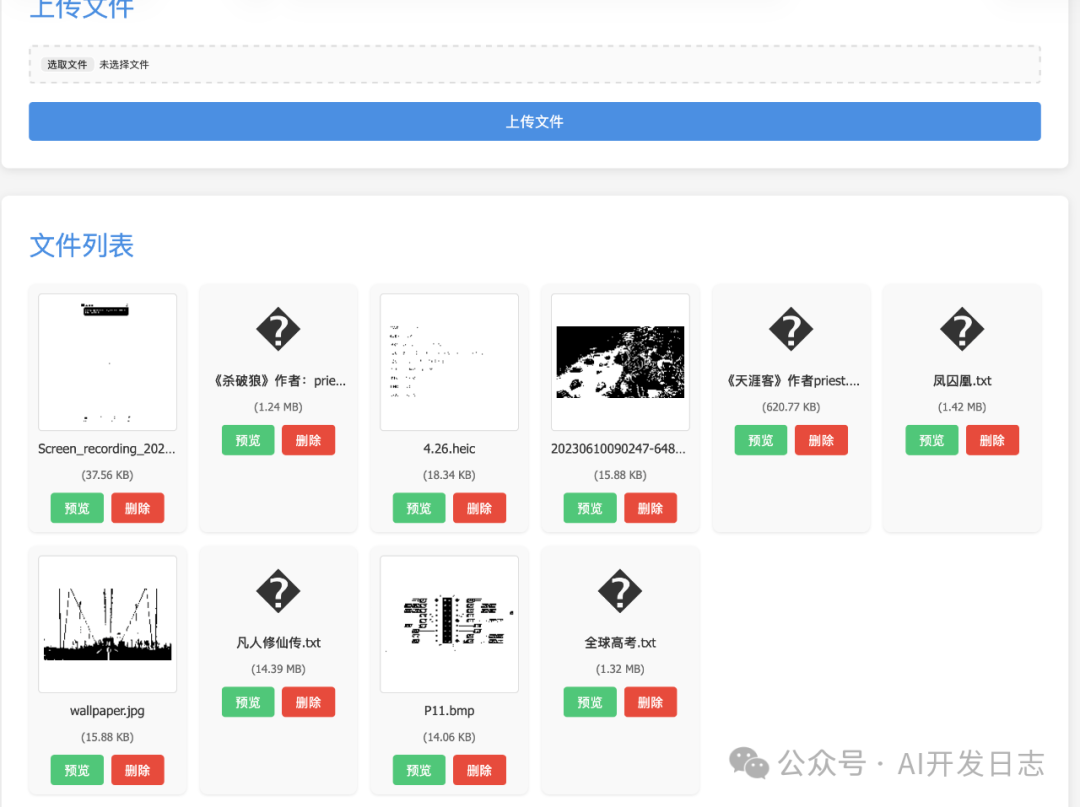Preview the P11.bmp file
The height and width of the screenshot is (807, 1080).
[419, 770]
